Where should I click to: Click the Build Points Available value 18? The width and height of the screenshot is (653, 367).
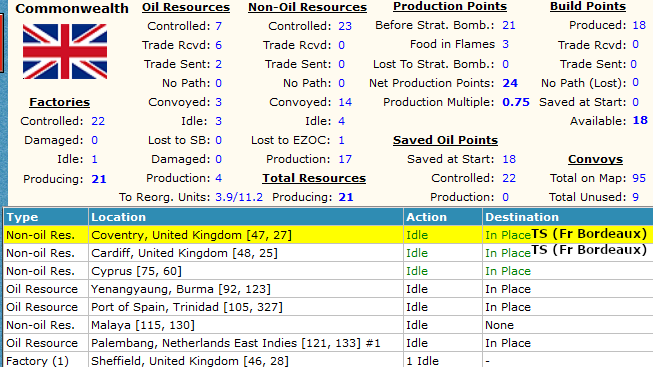click(640, 121)
